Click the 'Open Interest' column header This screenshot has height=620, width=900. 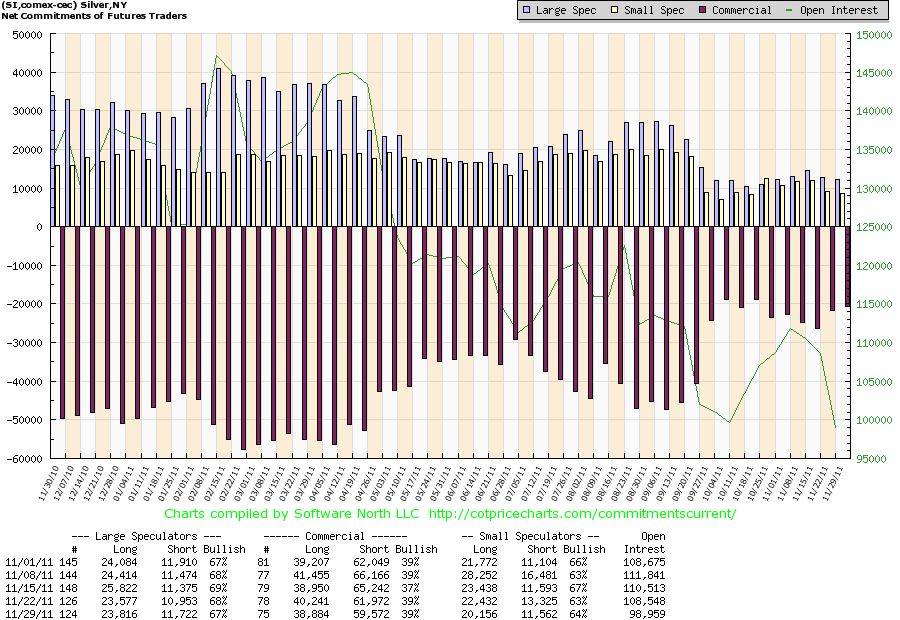(x=645, y=542)
